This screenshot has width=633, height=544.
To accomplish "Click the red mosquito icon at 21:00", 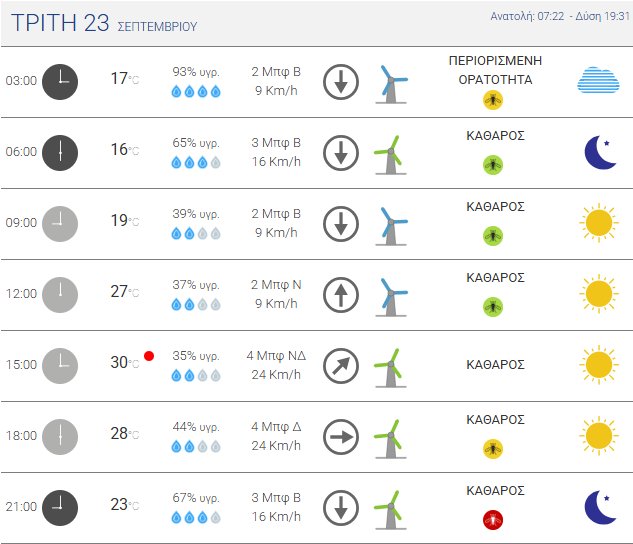I will (x=493, y=519).
